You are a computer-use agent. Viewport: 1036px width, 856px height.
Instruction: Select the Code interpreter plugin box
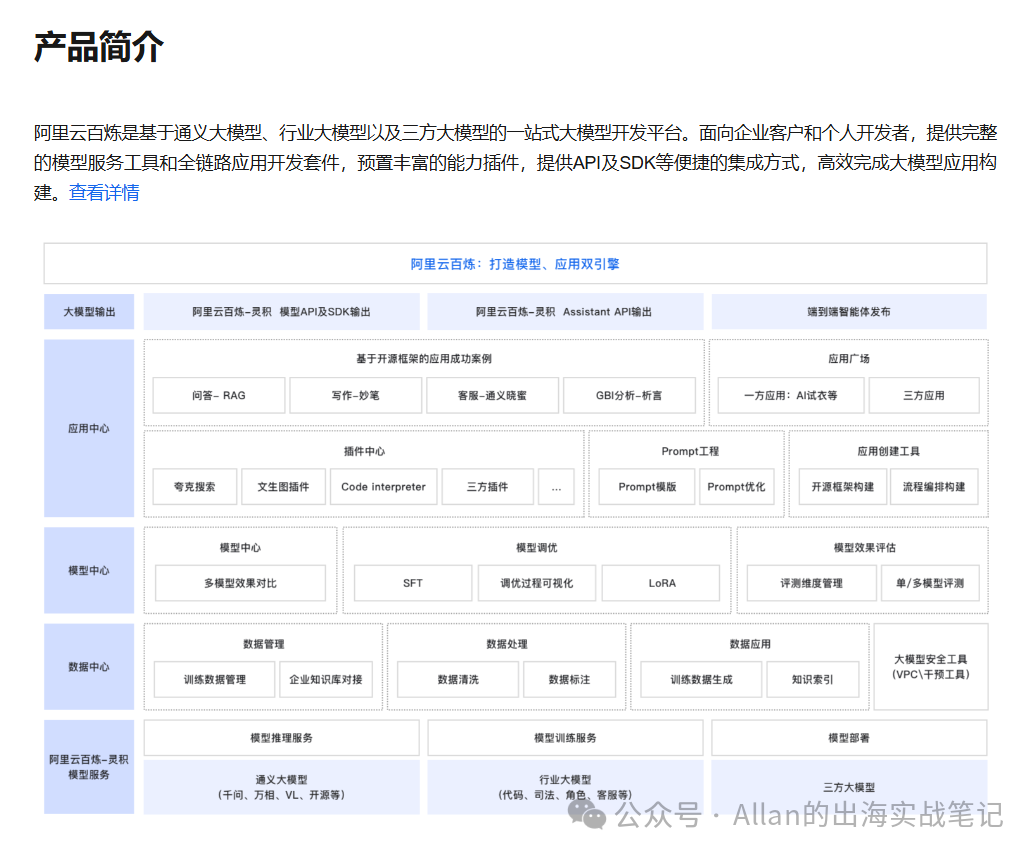point(383,487)
